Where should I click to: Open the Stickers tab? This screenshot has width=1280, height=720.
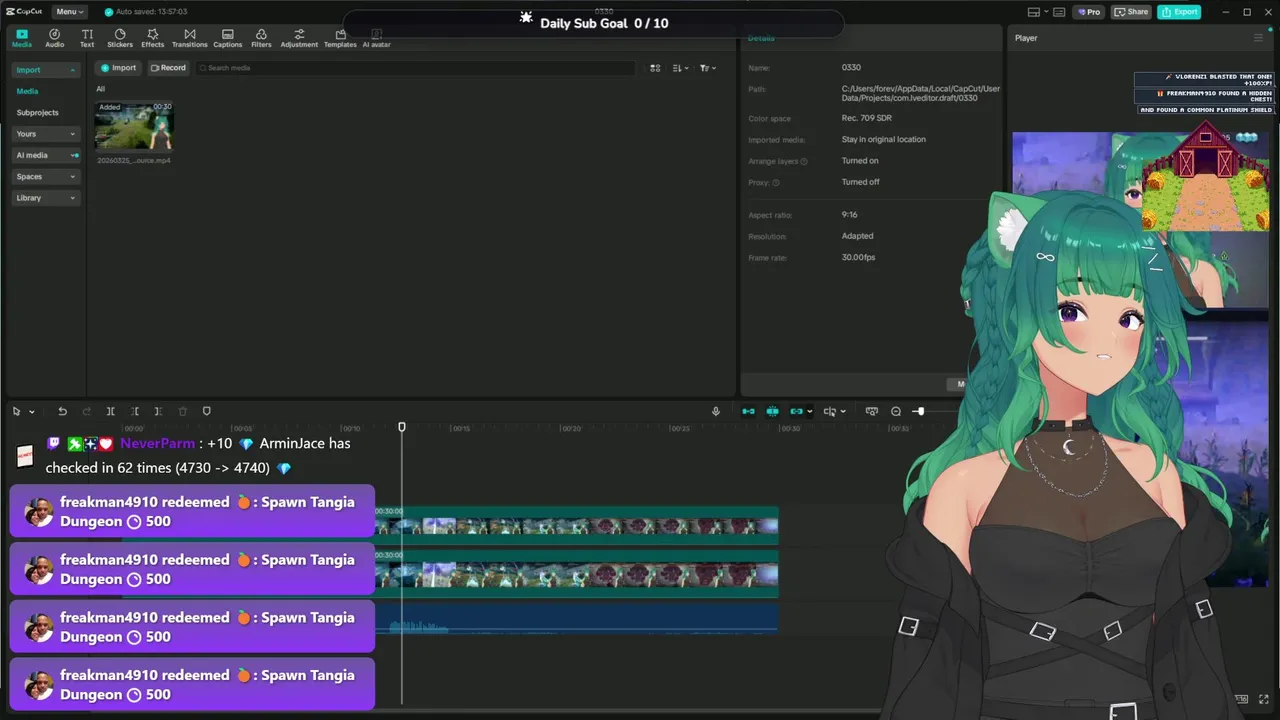120,38
